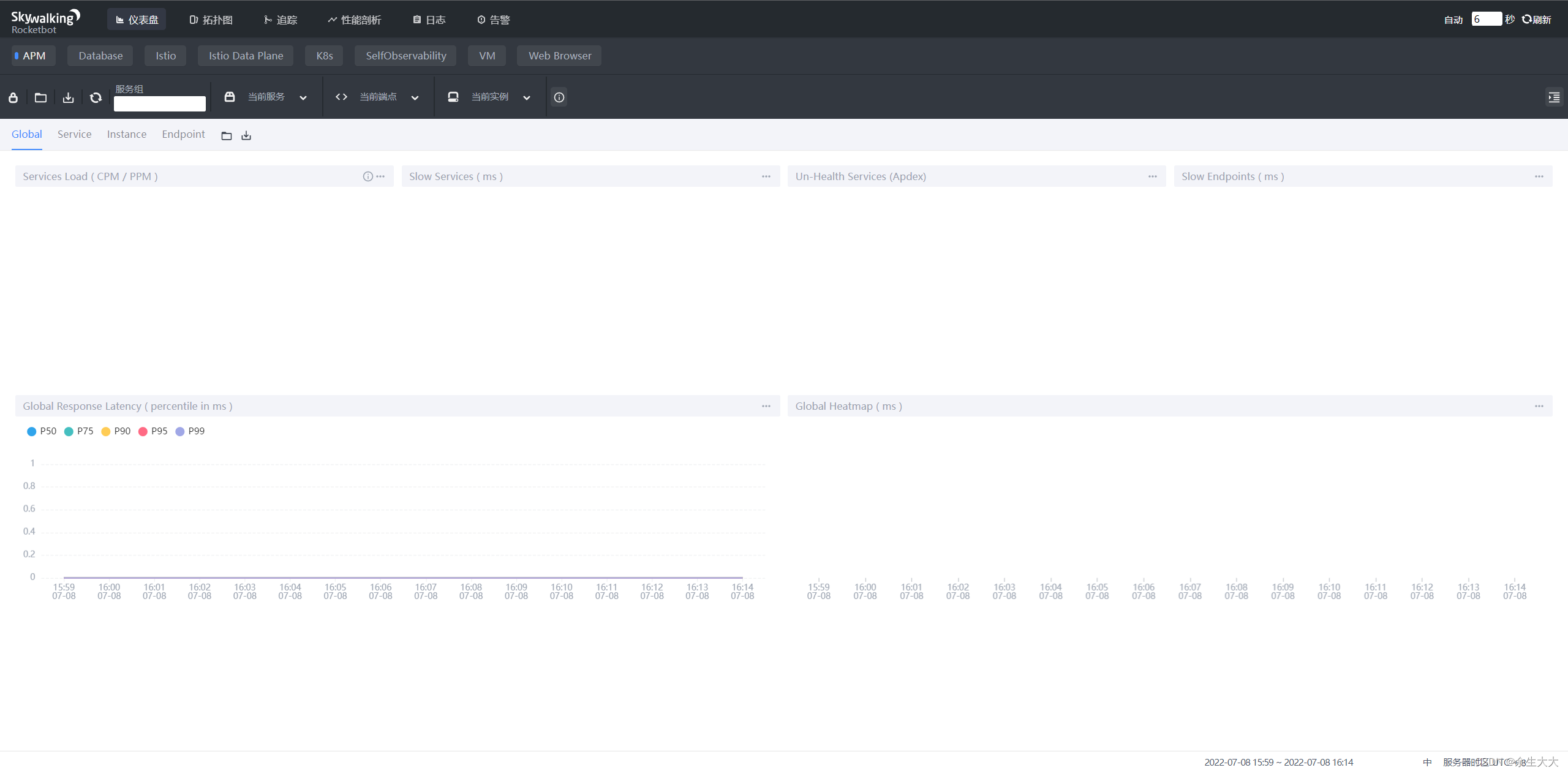Switch to the Service tab
This screenshot has height=773, width=1568.
point(74,134)
